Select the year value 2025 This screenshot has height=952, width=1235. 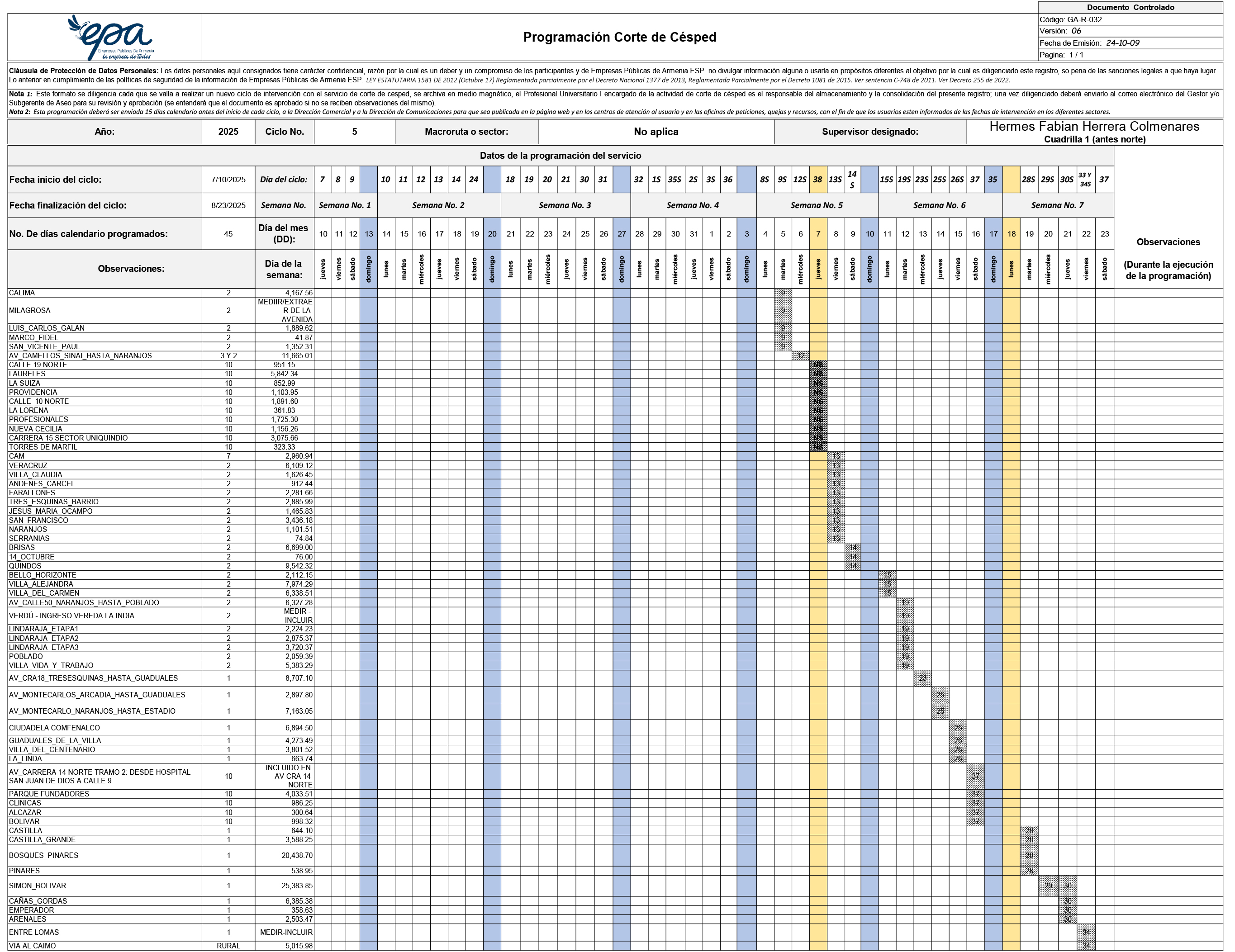point(228,131)
